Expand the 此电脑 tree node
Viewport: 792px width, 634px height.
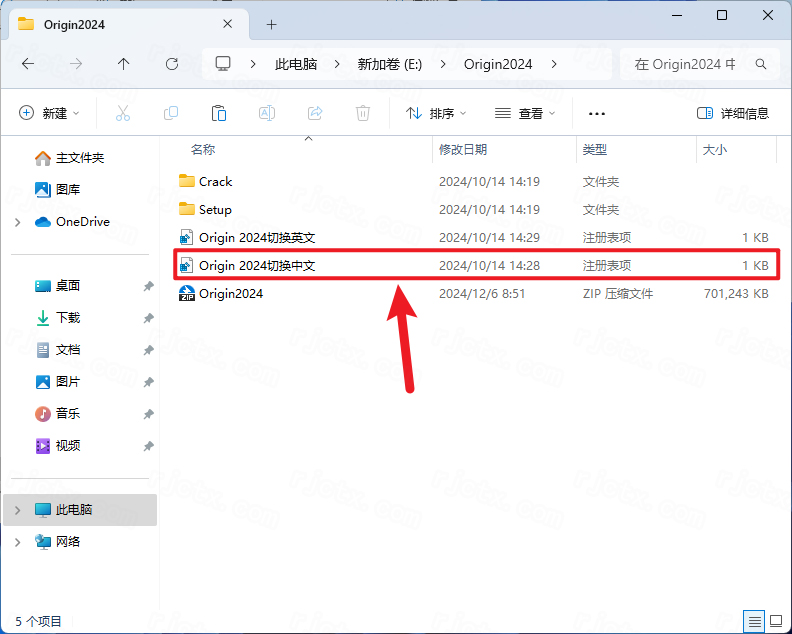17,510
